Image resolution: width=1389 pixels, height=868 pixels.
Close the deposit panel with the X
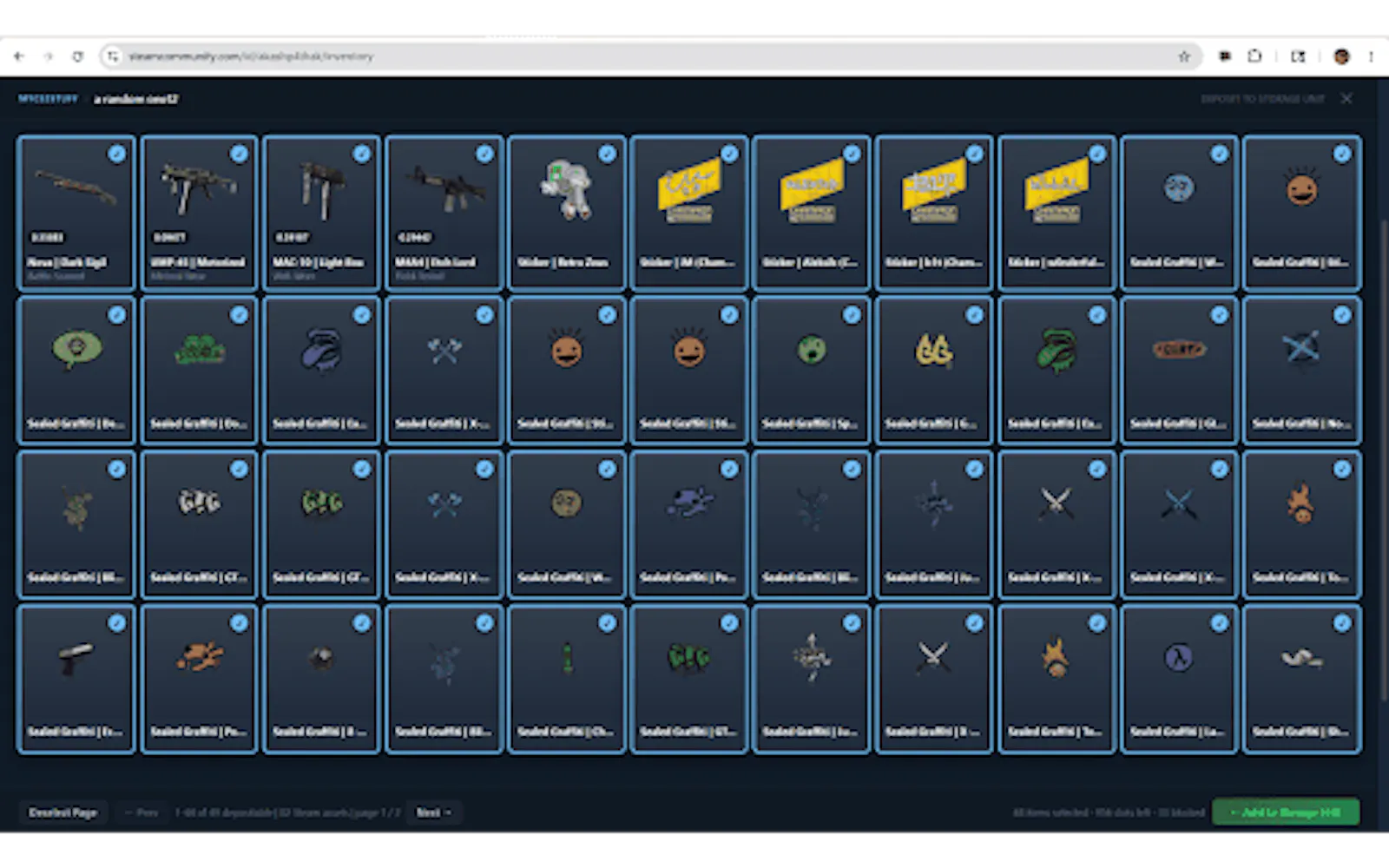point(1346,99)
